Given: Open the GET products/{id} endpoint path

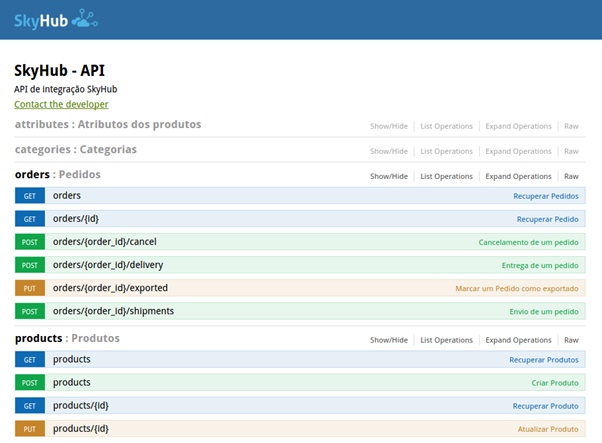Looking at the screenshot, I should (x=81, y=406).
